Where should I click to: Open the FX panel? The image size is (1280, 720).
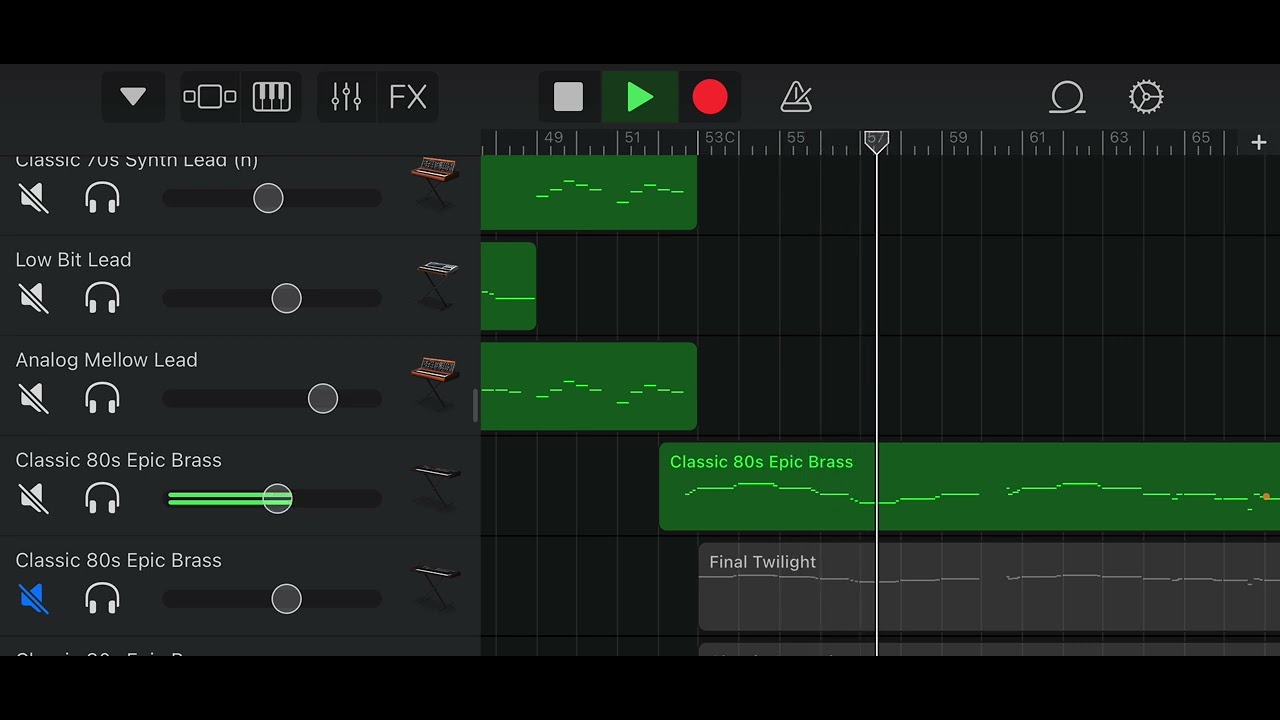[x=408, y=97]
